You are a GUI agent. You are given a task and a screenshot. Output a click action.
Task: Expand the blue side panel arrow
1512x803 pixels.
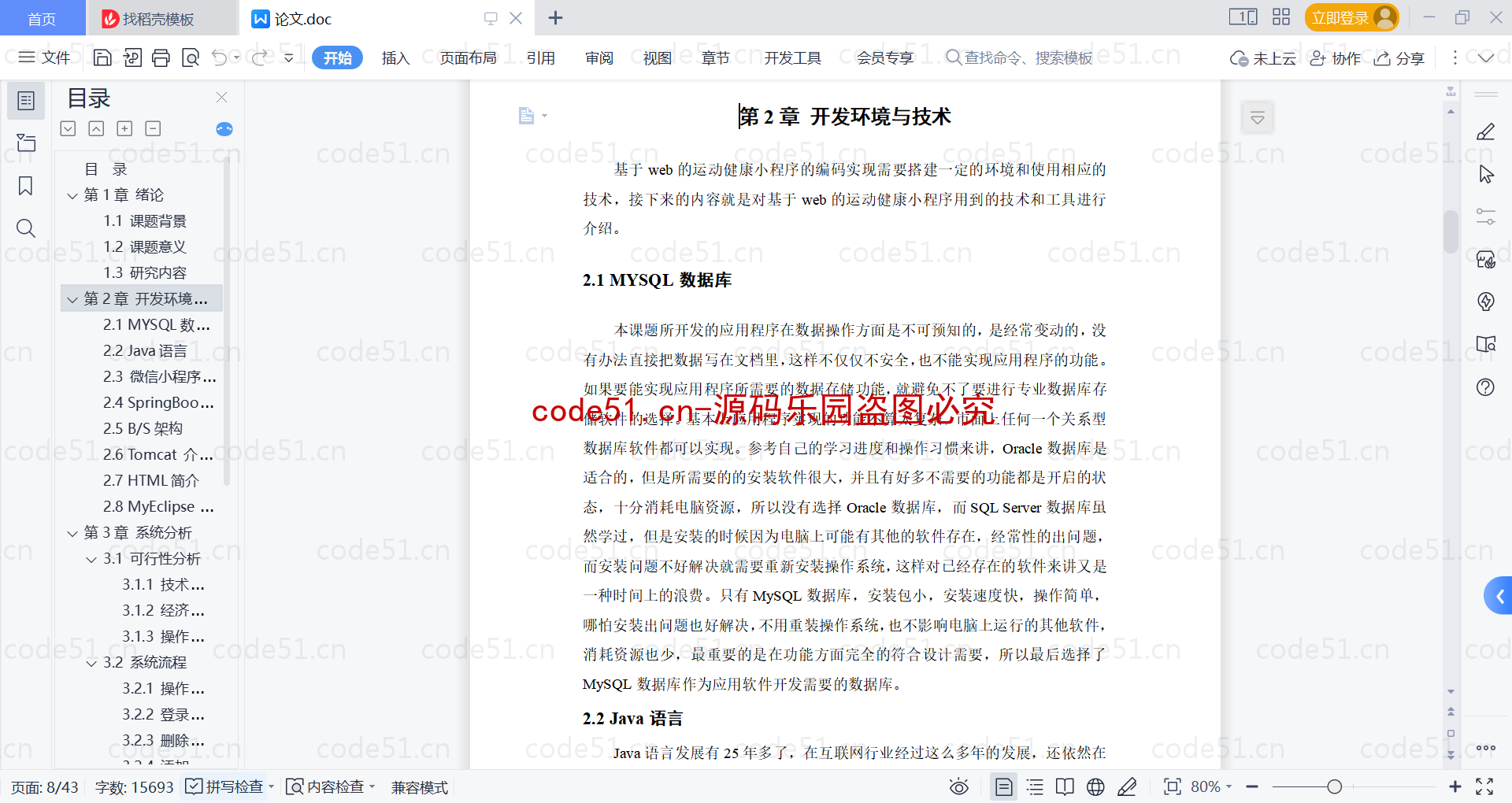[x=1499, y=596]
